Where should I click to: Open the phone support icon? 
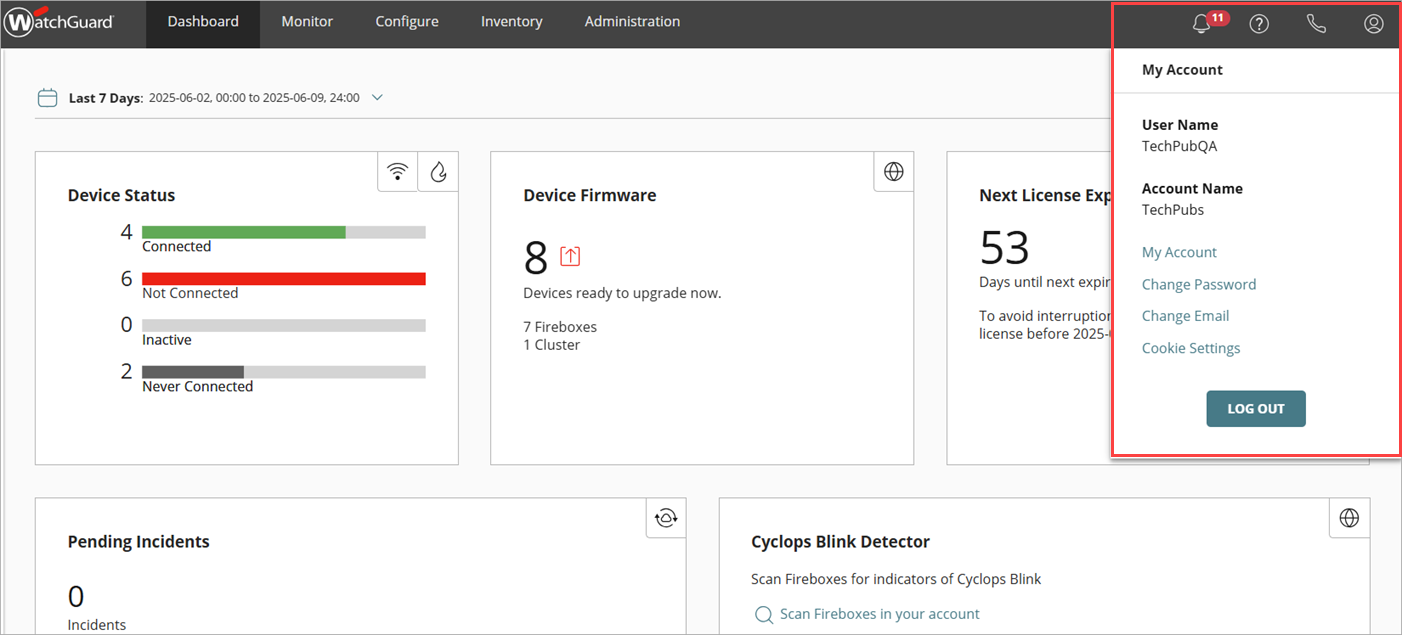[x=1316, y=24]
